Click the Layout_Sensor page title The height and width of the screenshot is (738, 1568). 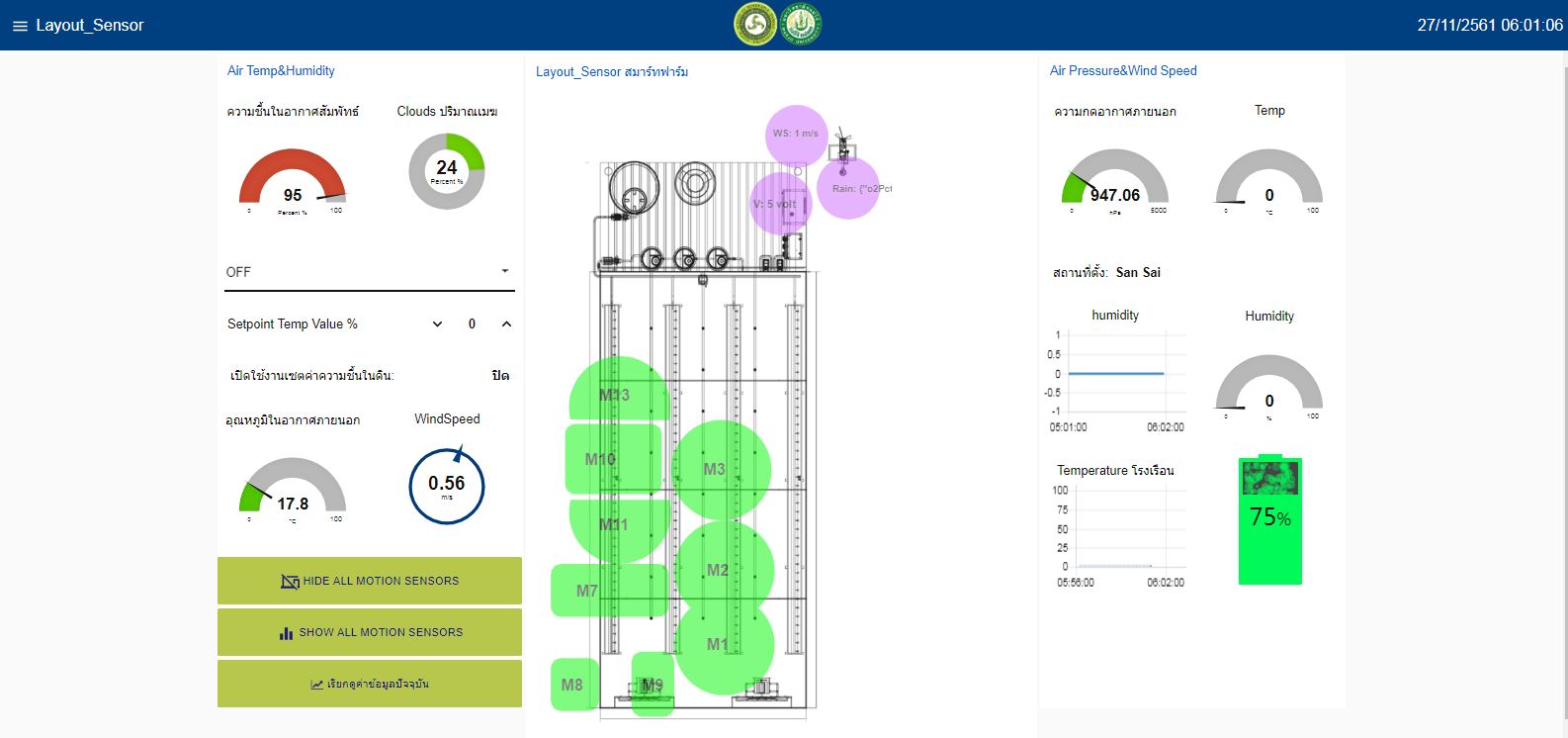click(90, 26)
